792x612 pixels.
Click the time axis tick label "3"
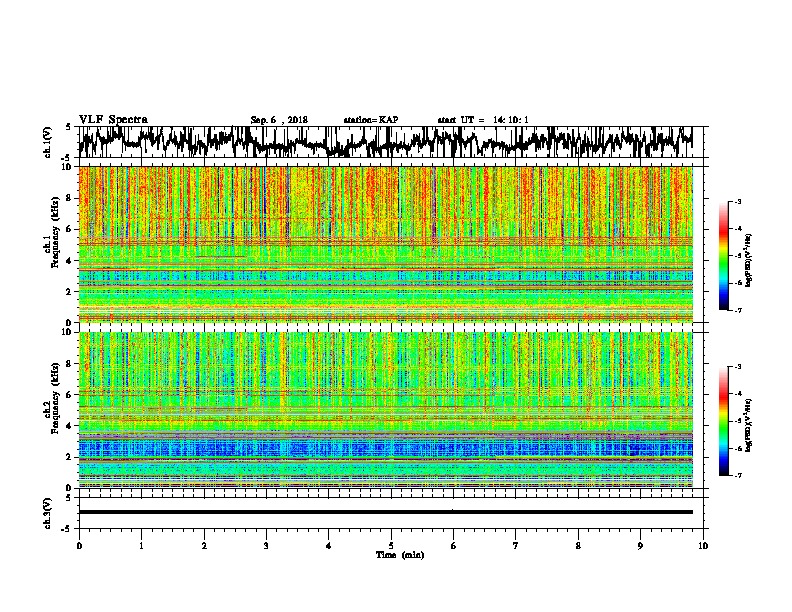point(266,546)
